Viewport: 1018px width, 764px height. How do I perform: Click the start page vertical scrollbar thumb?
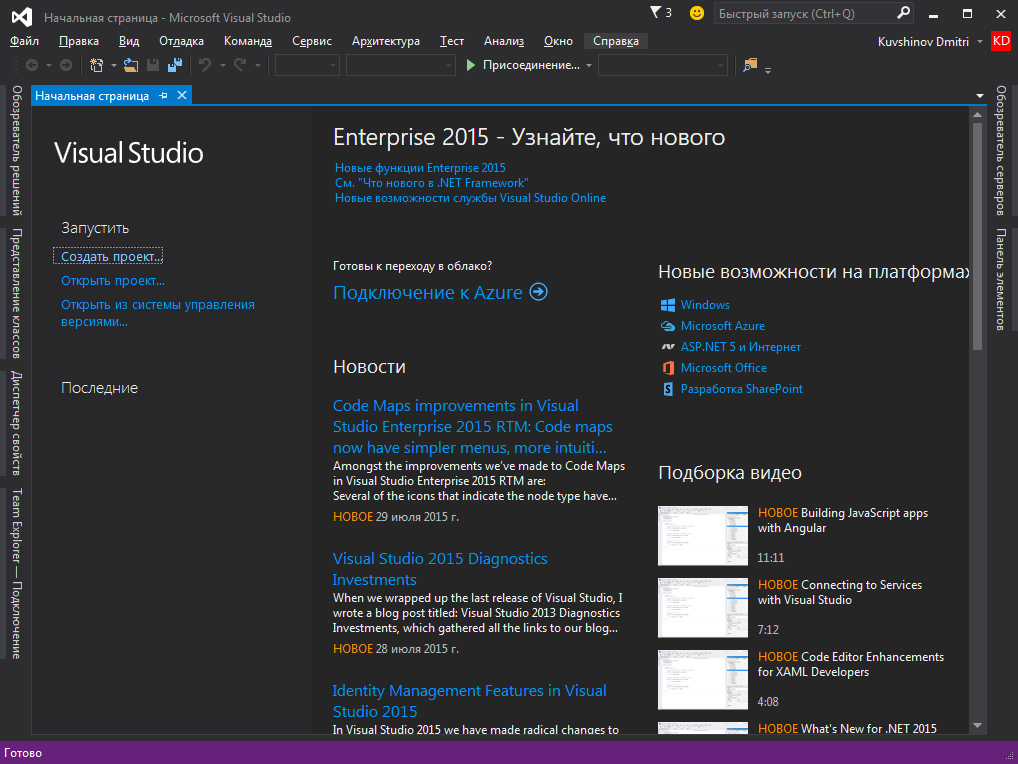tap(977, 235)
